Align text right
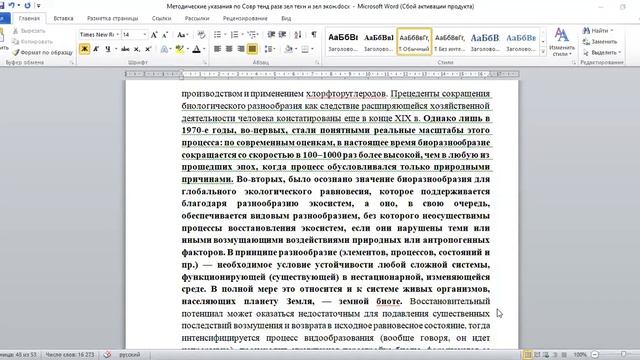Image resolution: width=640 pixels, height=360 pixels. 241,49
